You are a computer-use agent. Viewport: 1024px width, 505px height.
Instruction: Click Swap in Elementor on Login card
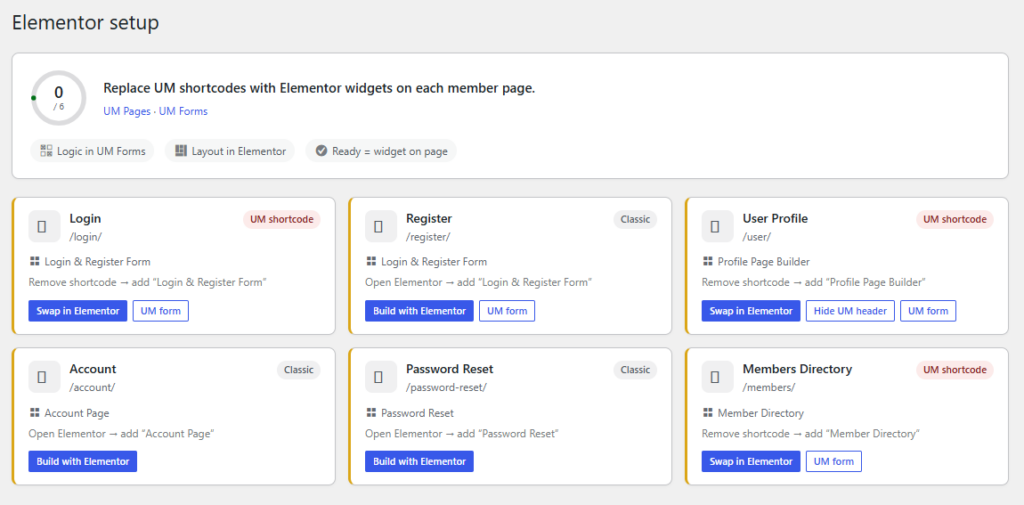click(x=78, y=311)
